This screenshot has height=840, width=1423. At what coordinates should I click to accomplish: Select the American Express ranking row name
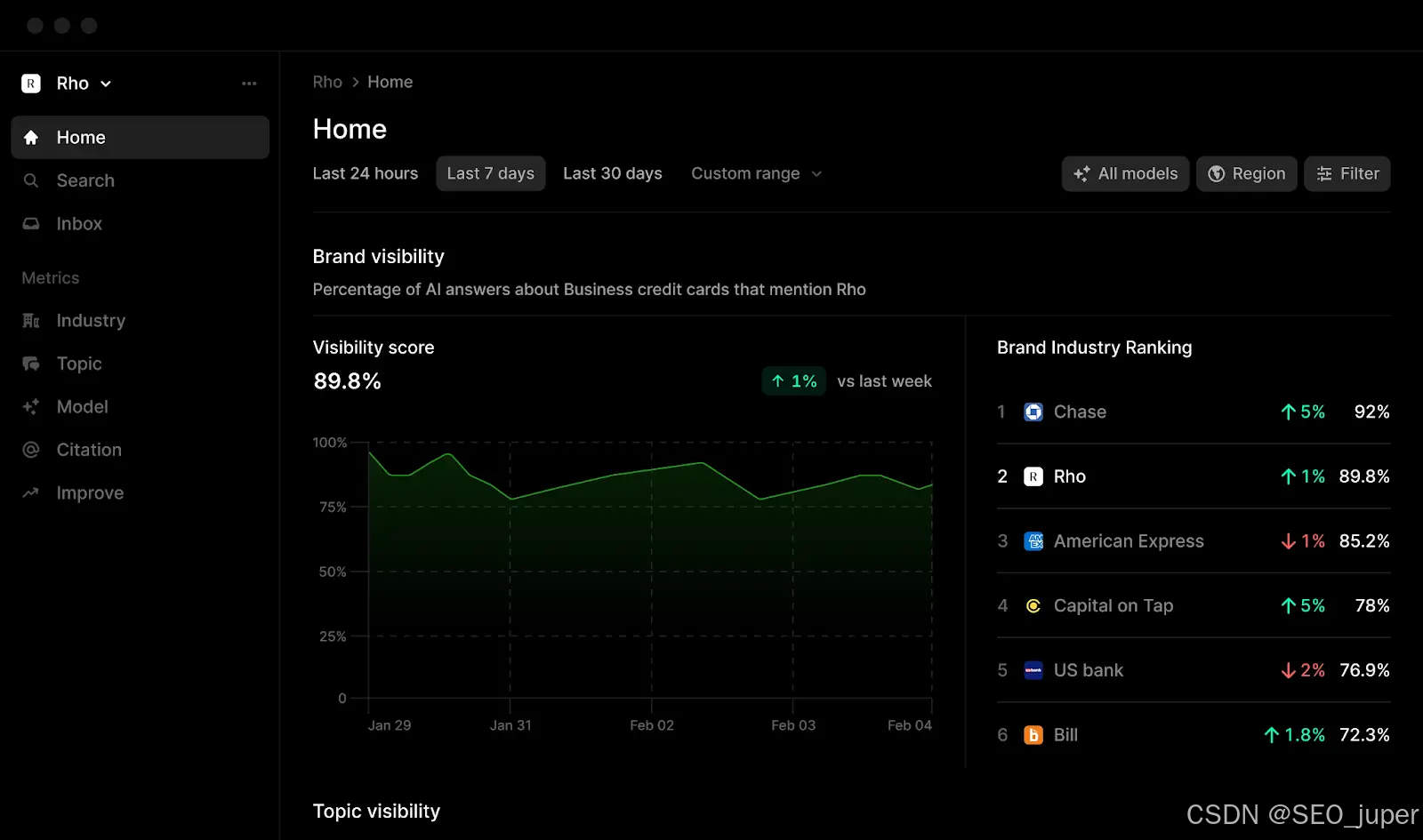point(1129,541)
